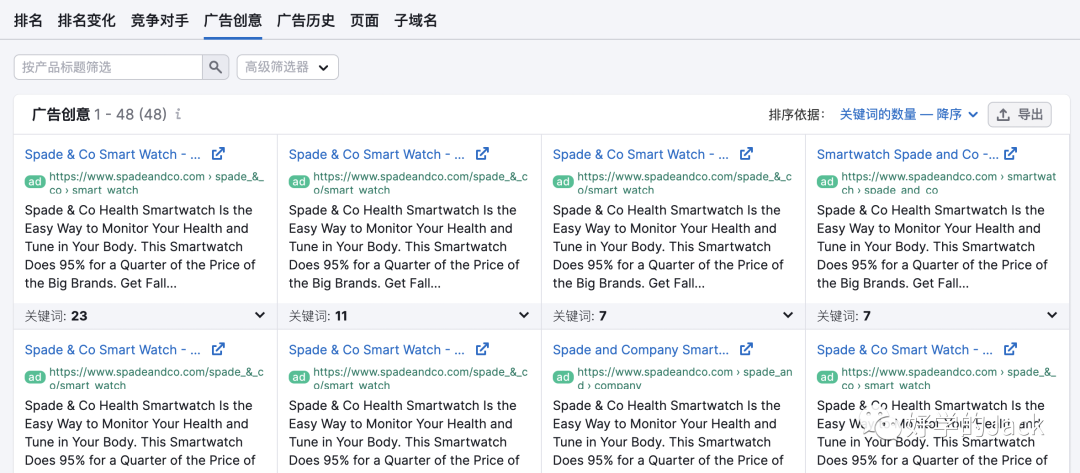The width and height of the screenshot is (1080, 473).
Task: Switch to the 排名 tab
Action: (28, 20)
